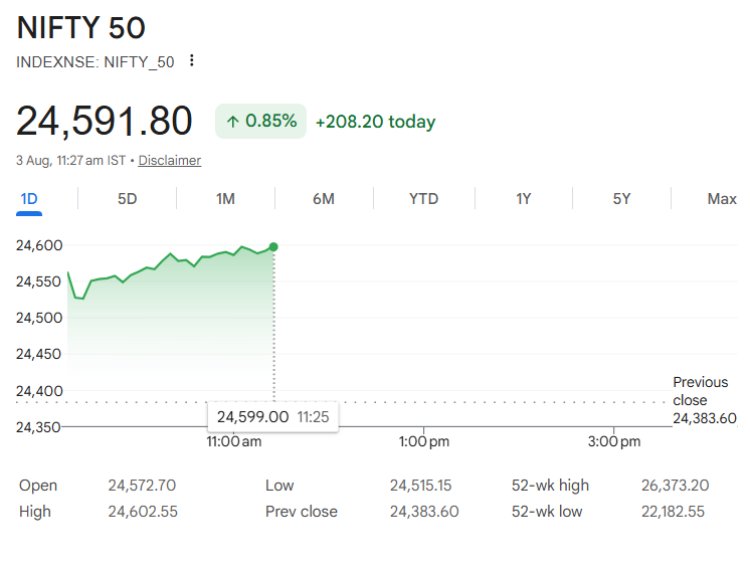Screen dimensions: 750x571
Task: Open the YTD chart range
Action: point(424,199)
